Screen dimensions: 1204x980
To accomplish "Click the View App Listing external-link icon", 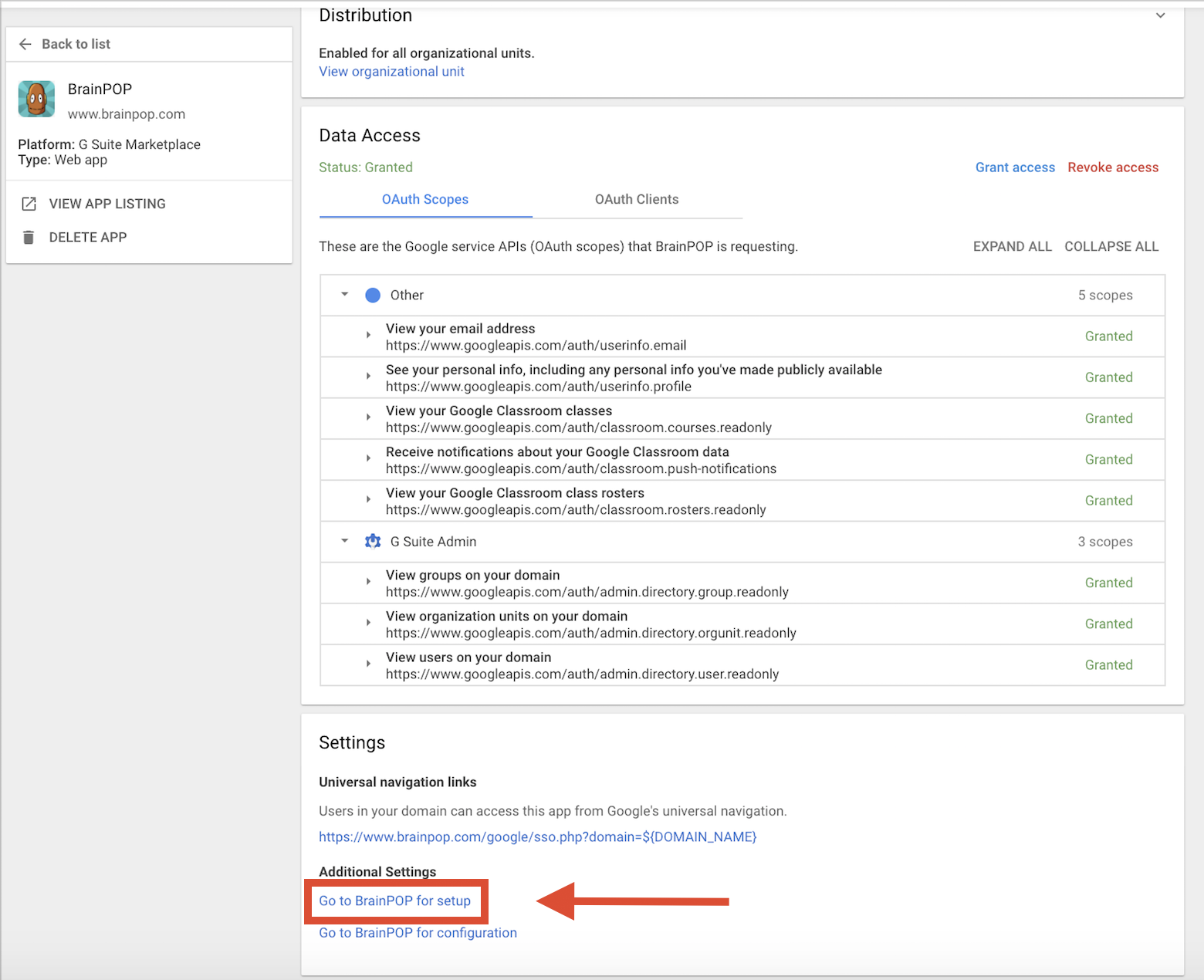I will [x=29, y=204].
